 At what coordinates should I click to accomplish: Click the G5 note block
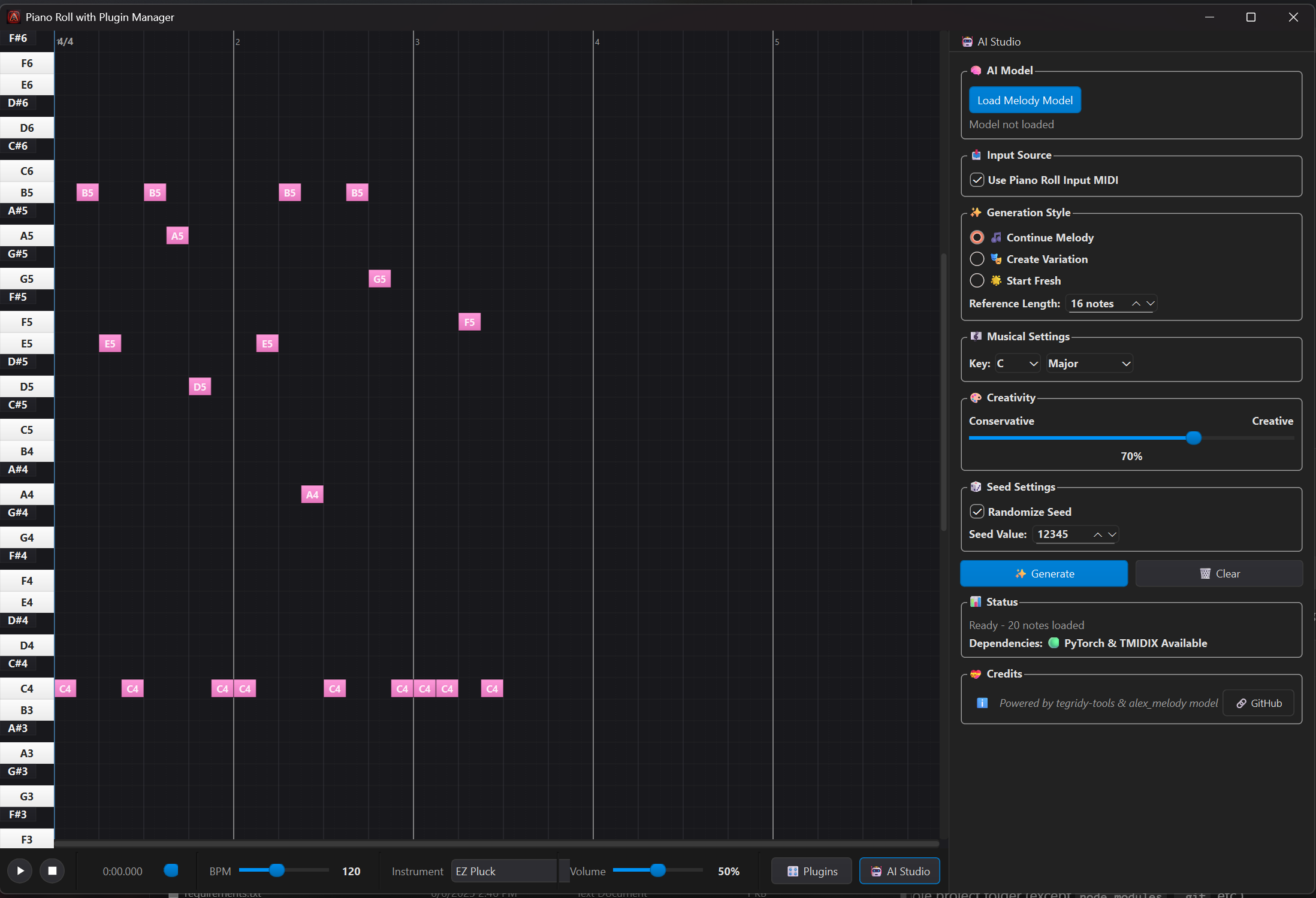click(379, 279)
